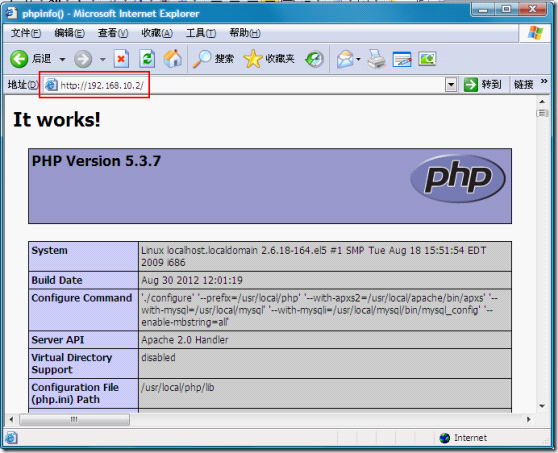558x453 pixels.
Task: Click the "PHP Version 5.3.7" heading
Action: point(96,161)
